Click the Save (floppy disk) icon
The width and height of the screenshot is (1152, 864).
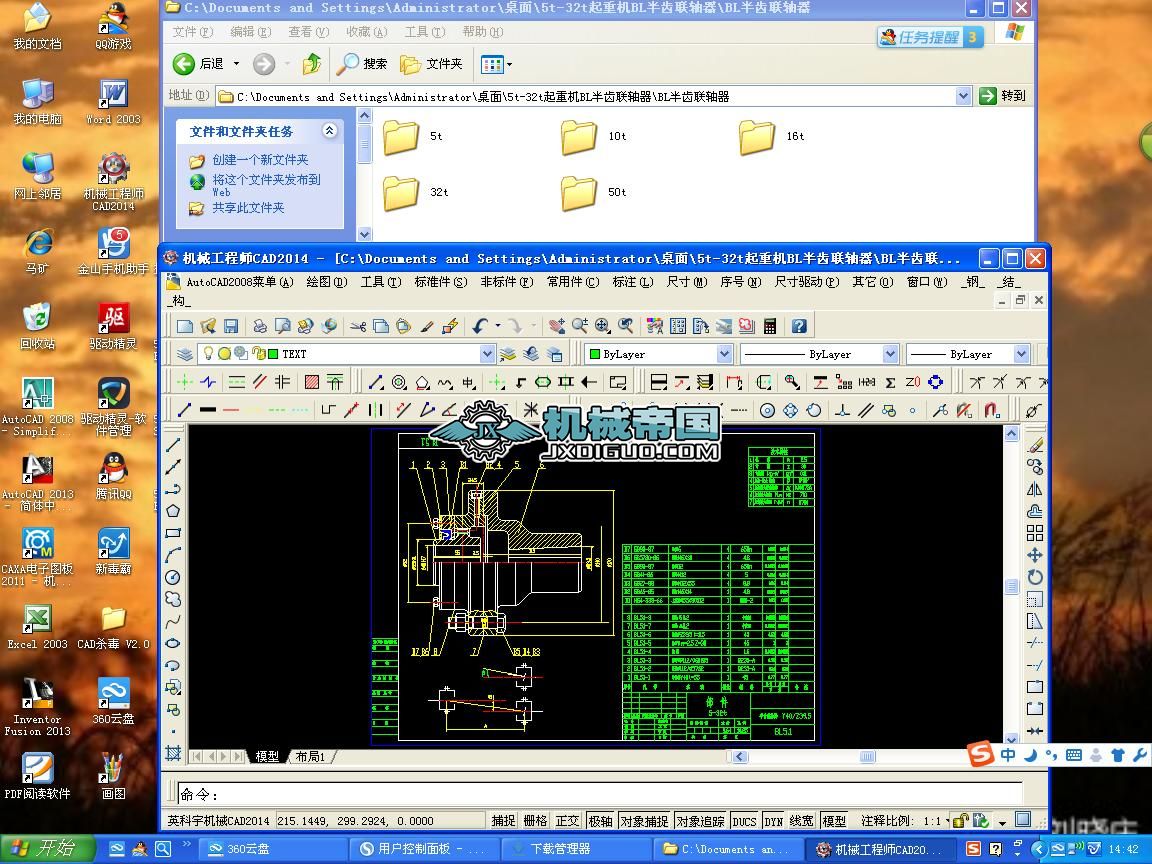231,326
